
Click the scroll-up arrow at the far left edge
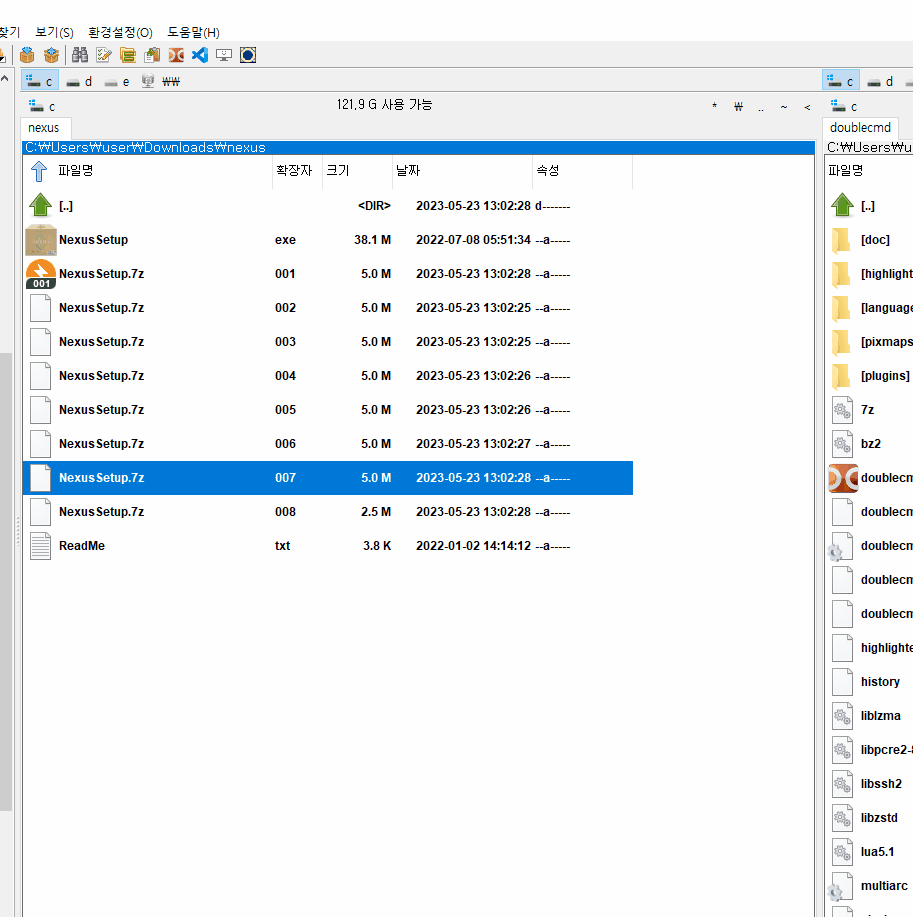tap(5, 78)
